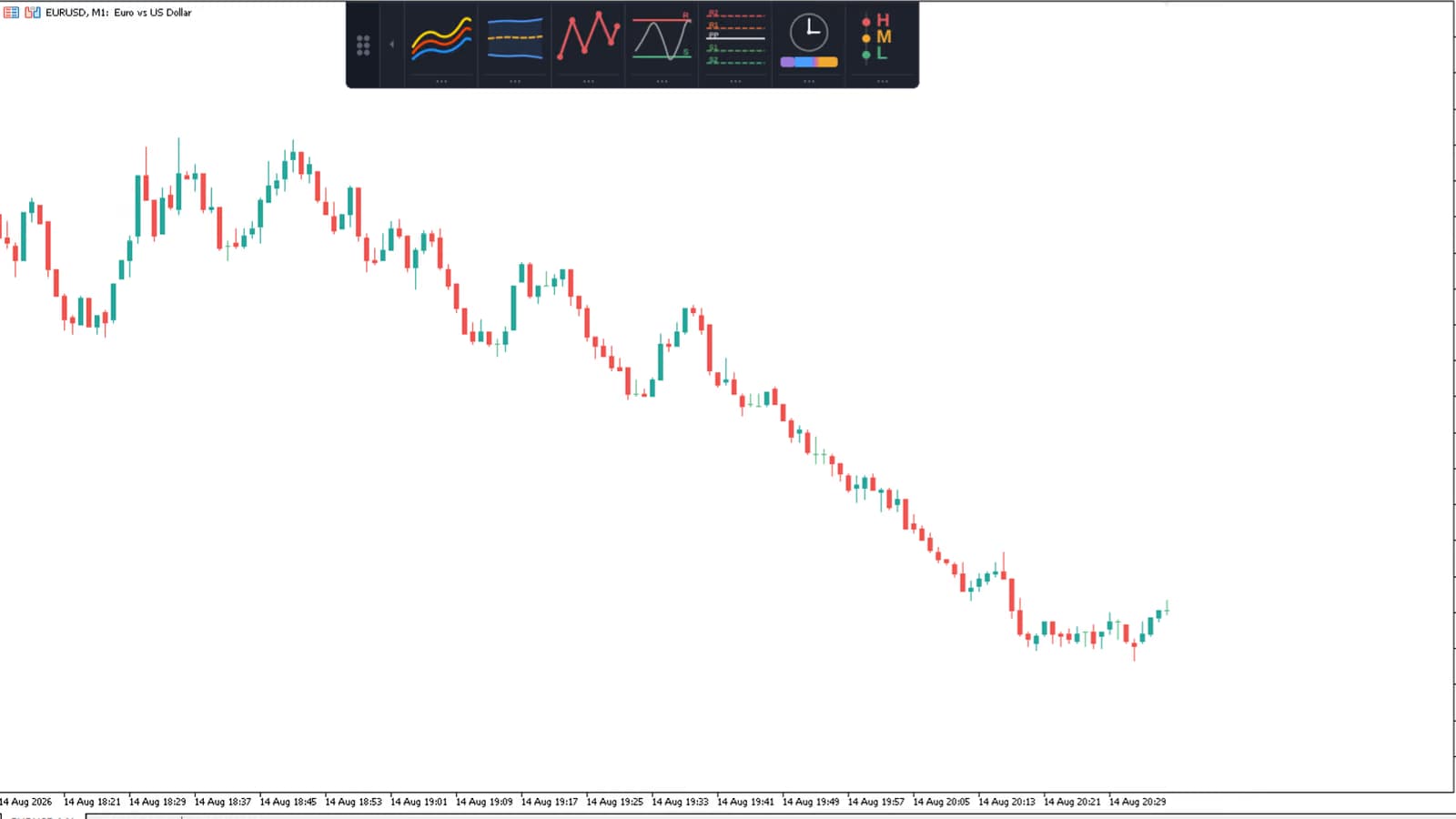Image resolution: width=1456 pixels, height=819 pixels.
Task: Click the 14 Aug 20:29 time label
Action: coord(1137,802)
